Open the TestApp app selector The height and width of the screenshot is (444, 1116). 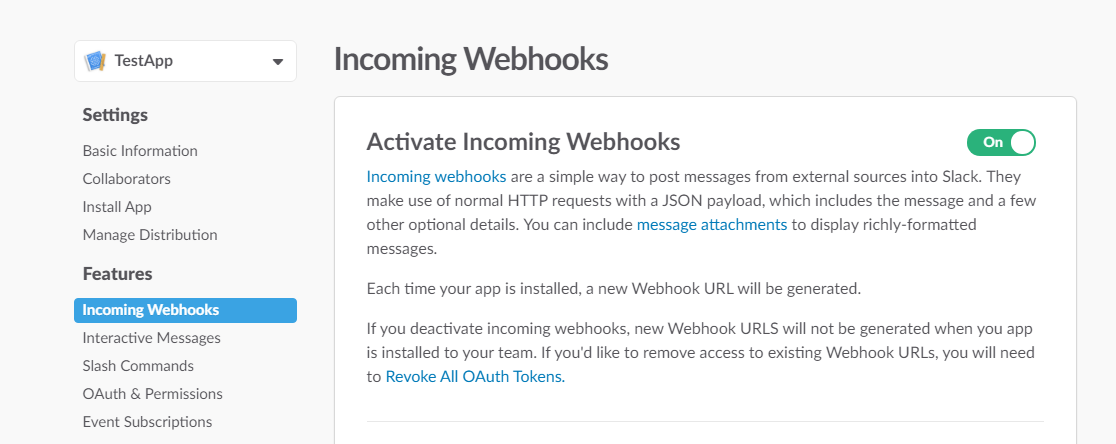click(x=185, y=61)
